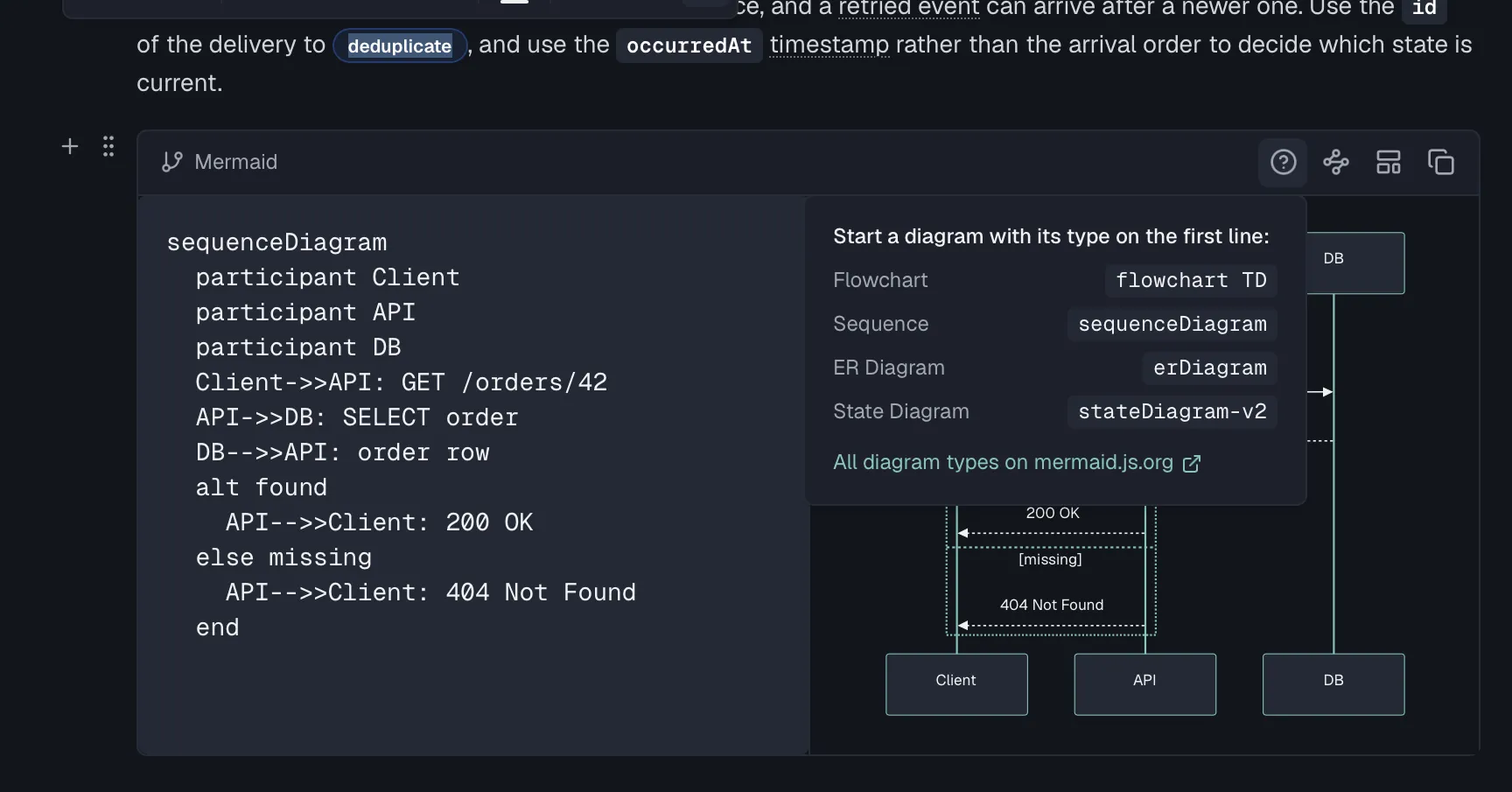Click the 'participant DB' code line
The height and width of the screenshot is (792, 1512).
[x=298, y=347]
